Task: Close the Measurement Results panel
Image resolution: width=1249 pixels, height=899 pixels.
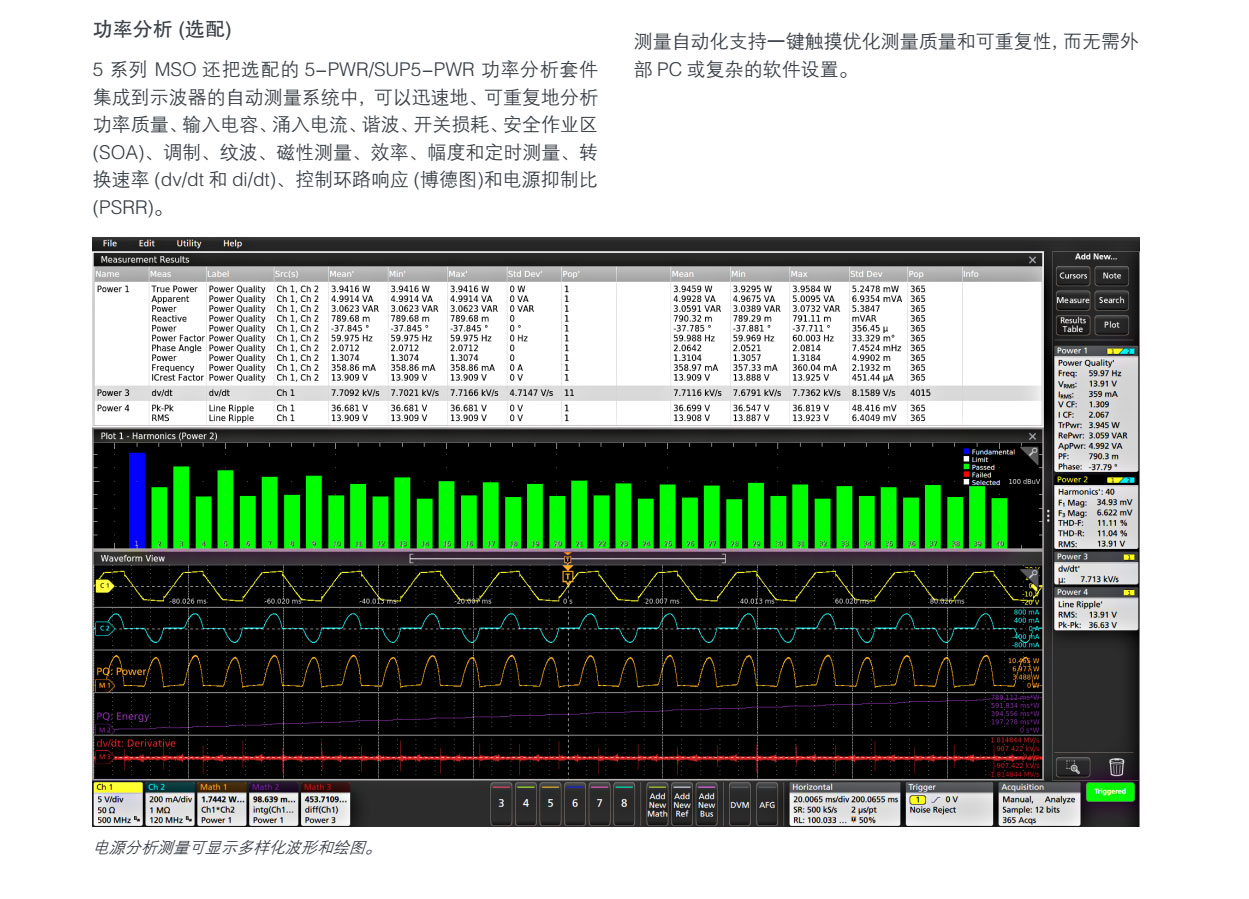Action: pos(1033,260)
